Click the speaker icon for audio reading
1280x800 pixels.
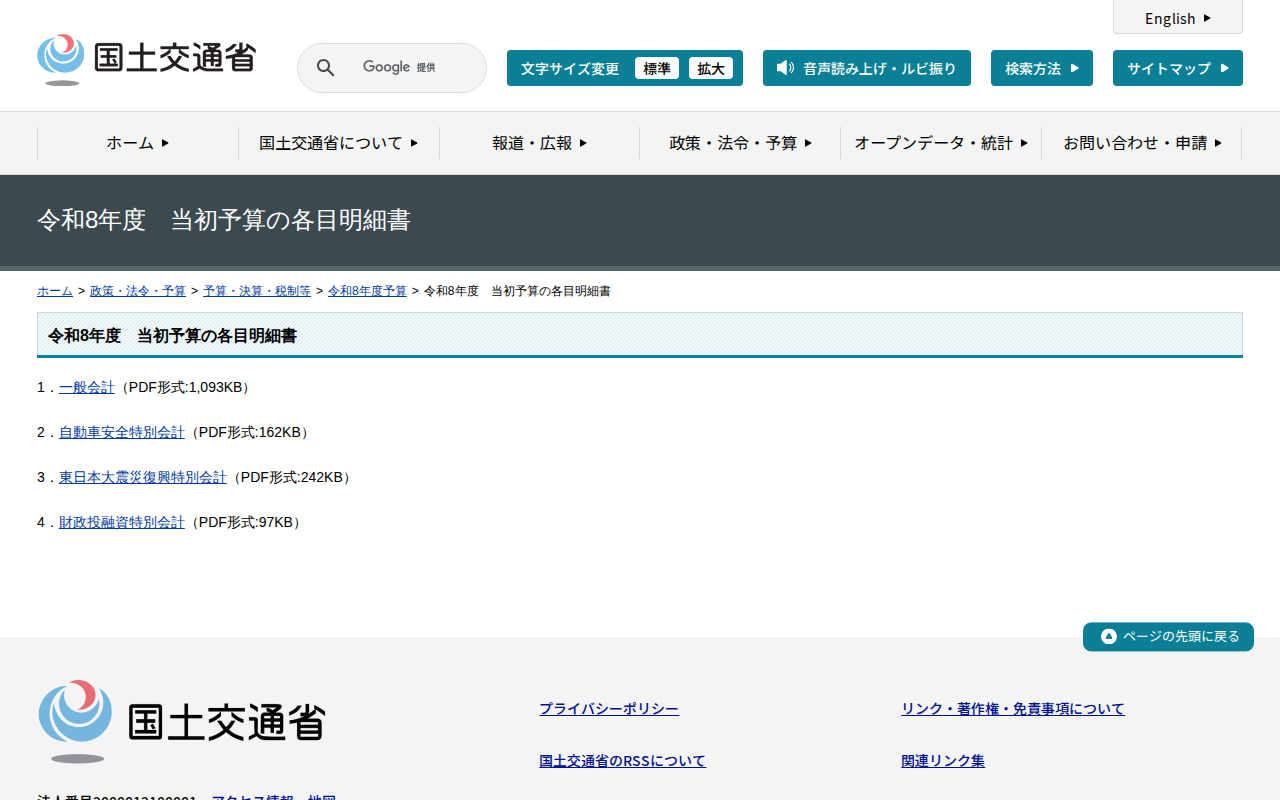click(785, 68)
